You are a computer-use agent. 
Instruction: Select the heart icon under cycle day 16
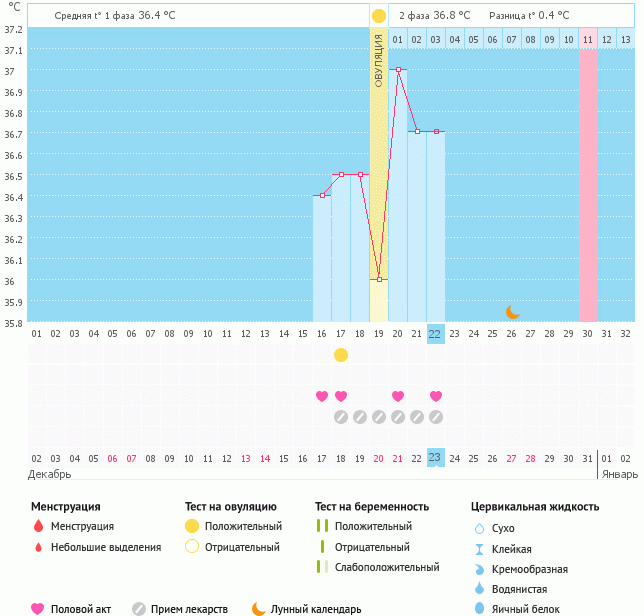[322, 397]
